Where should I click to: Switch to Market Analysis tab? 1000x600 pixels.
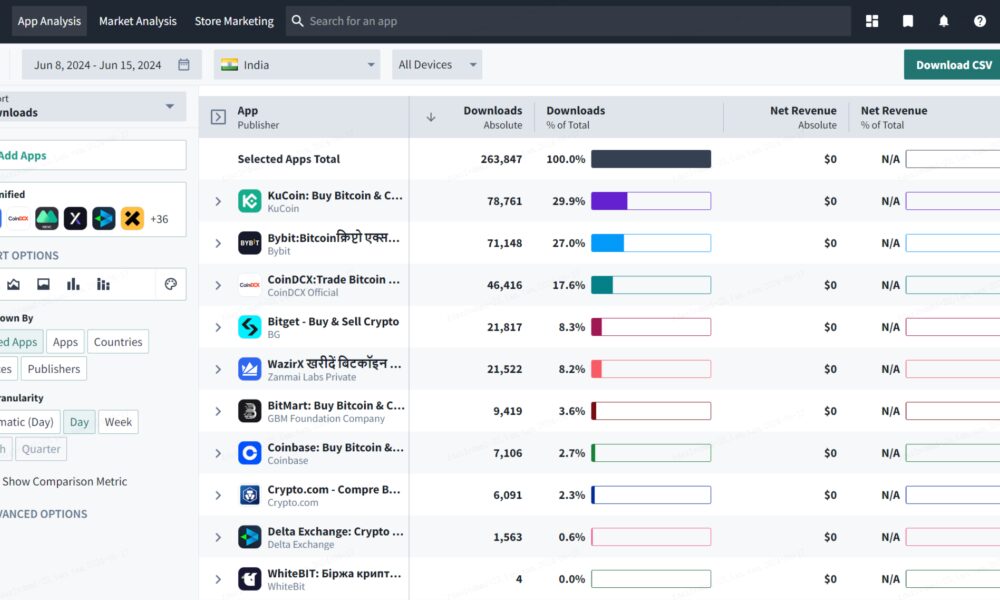point(137,21)
